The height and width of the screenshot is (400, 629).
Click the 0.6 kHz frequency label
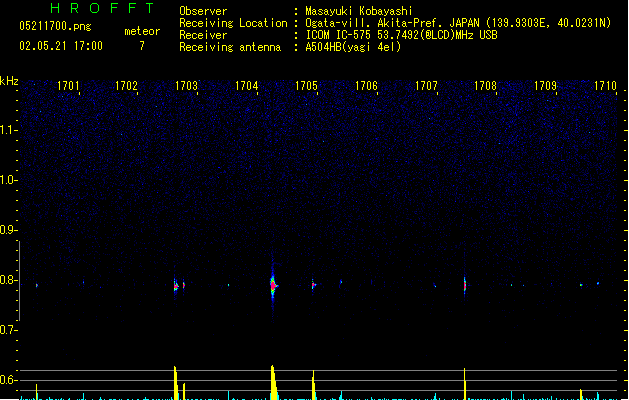click(x=8, y=380)
